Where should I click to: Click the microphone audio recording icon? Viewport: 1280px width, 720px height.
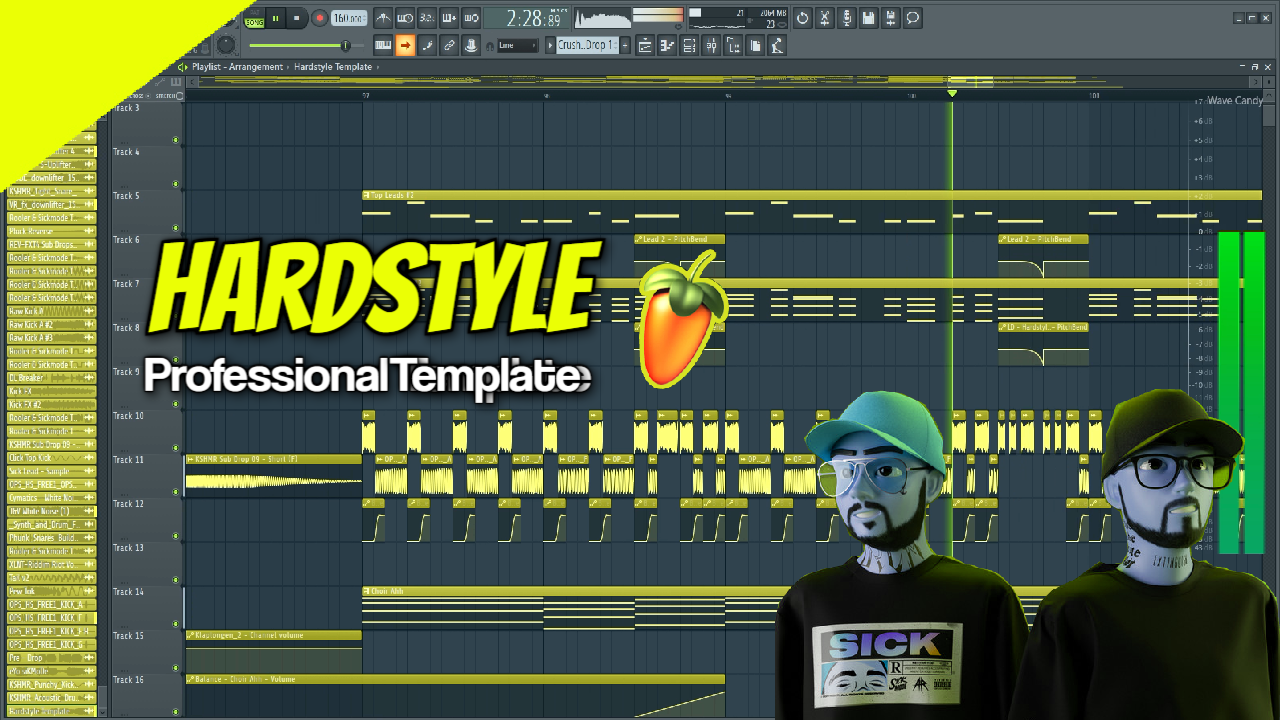(846, 19)
